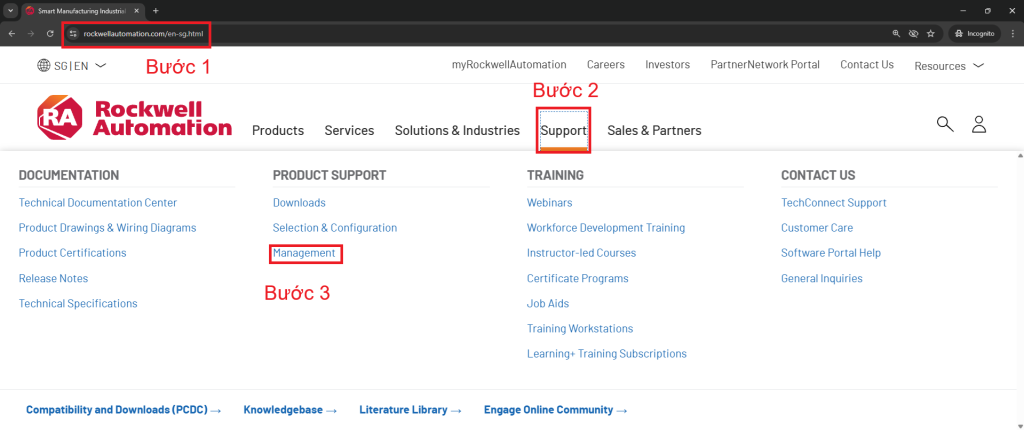The image size is (1024, 430).
Task: Reload the page in browser
Action: [49, 33]
